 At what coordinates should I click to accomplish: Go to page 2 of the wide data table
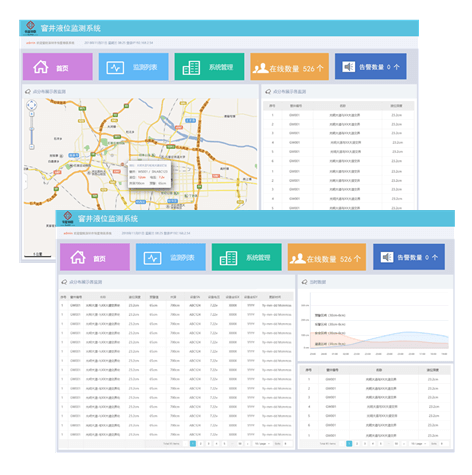click(201, 444)
